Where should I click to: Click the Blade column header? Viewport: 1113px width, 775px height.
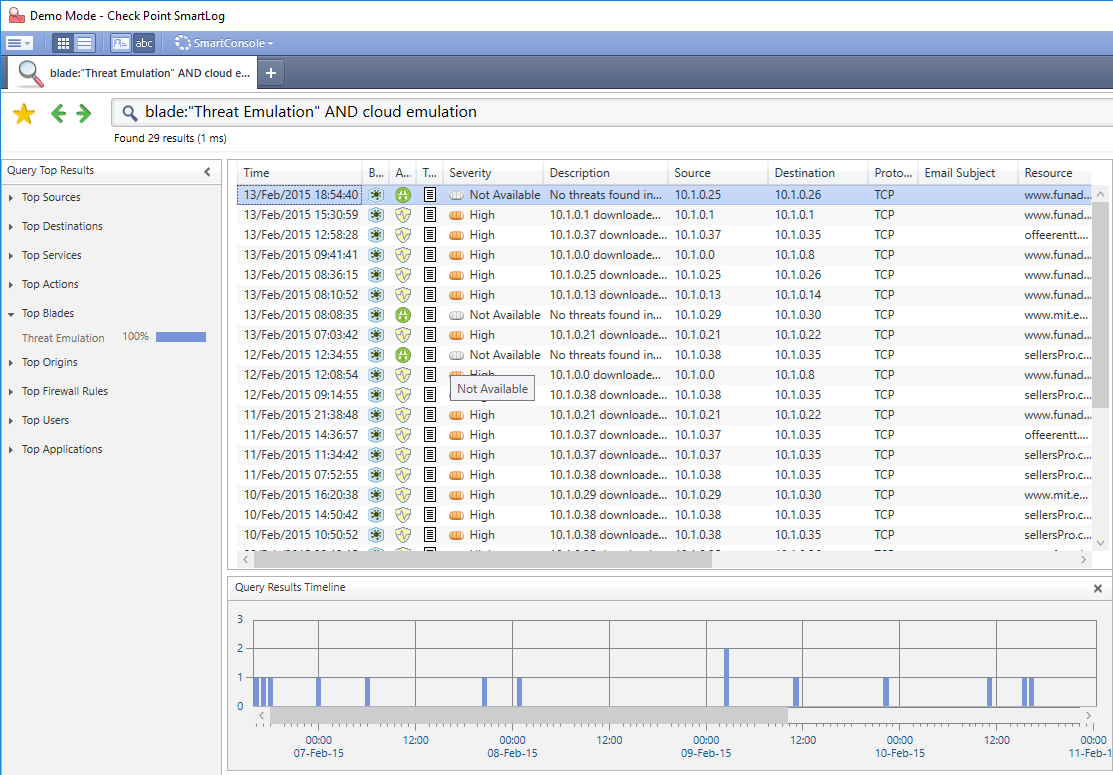[x=375, y=172]
